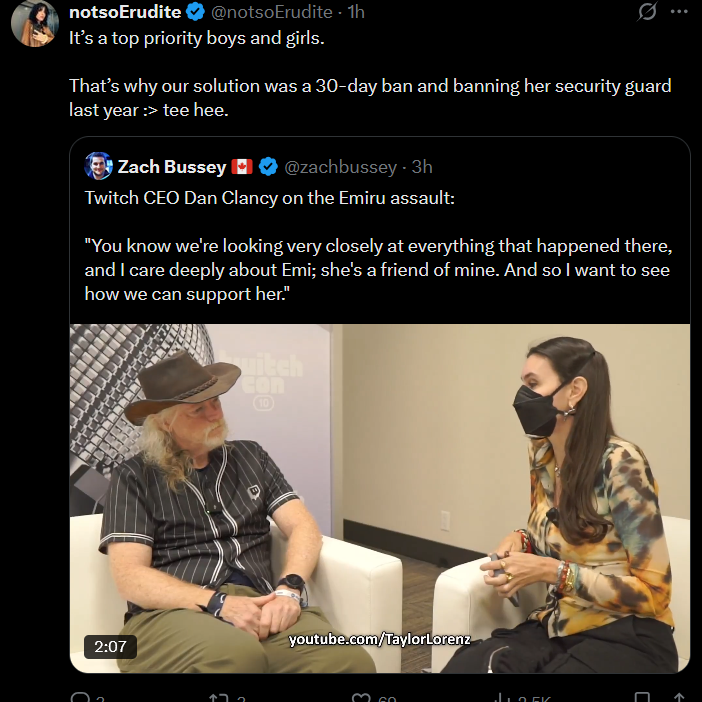Click the quoted post's 3h timestamp
The width and height of the screenshot is (702, 702).
(x=422, y=167)
